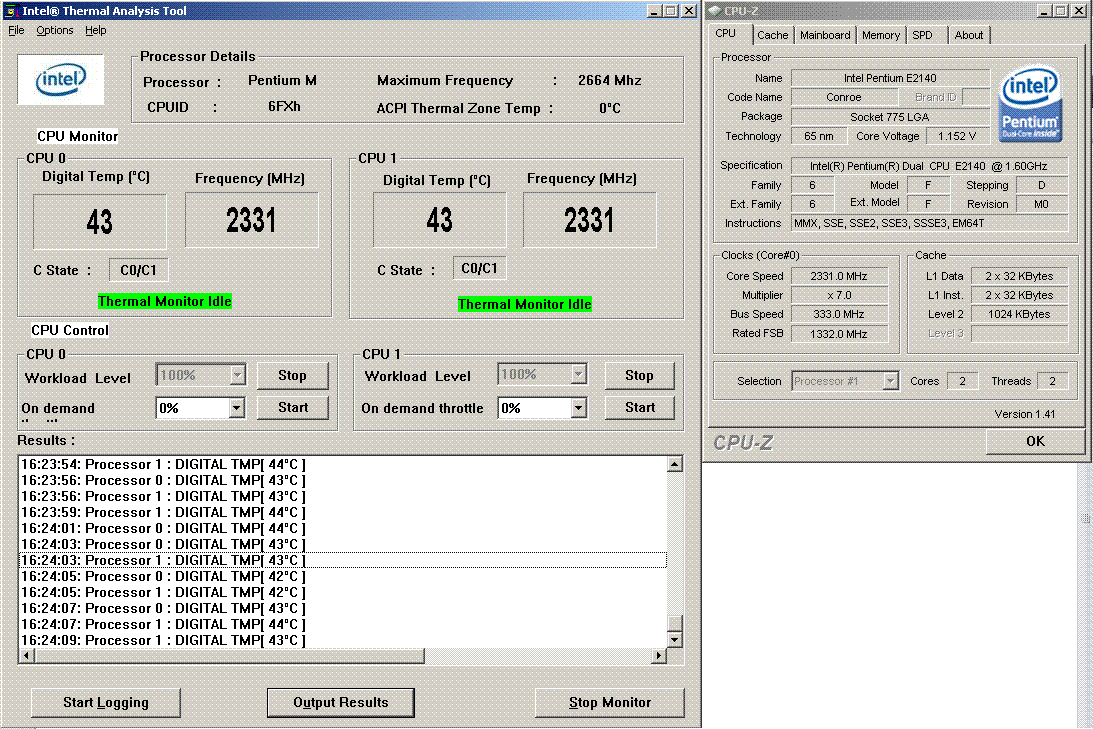The height and width of the screenshot is (729, 1093).
Task: Click the Intel logo in Thermal Analysis Tool
Action: pyautogui.click(x=61, y=79)
